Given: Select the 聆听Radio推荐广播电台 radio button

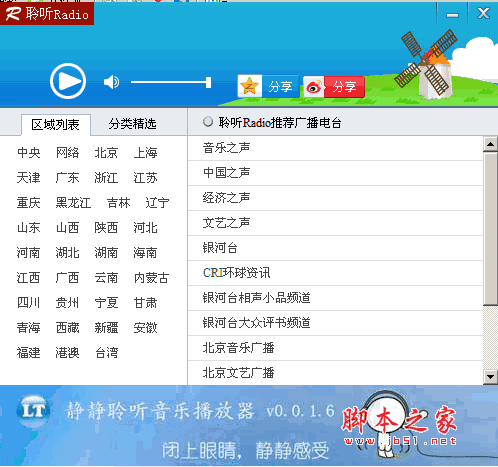Looking at the screenshot, I should 208,122.
